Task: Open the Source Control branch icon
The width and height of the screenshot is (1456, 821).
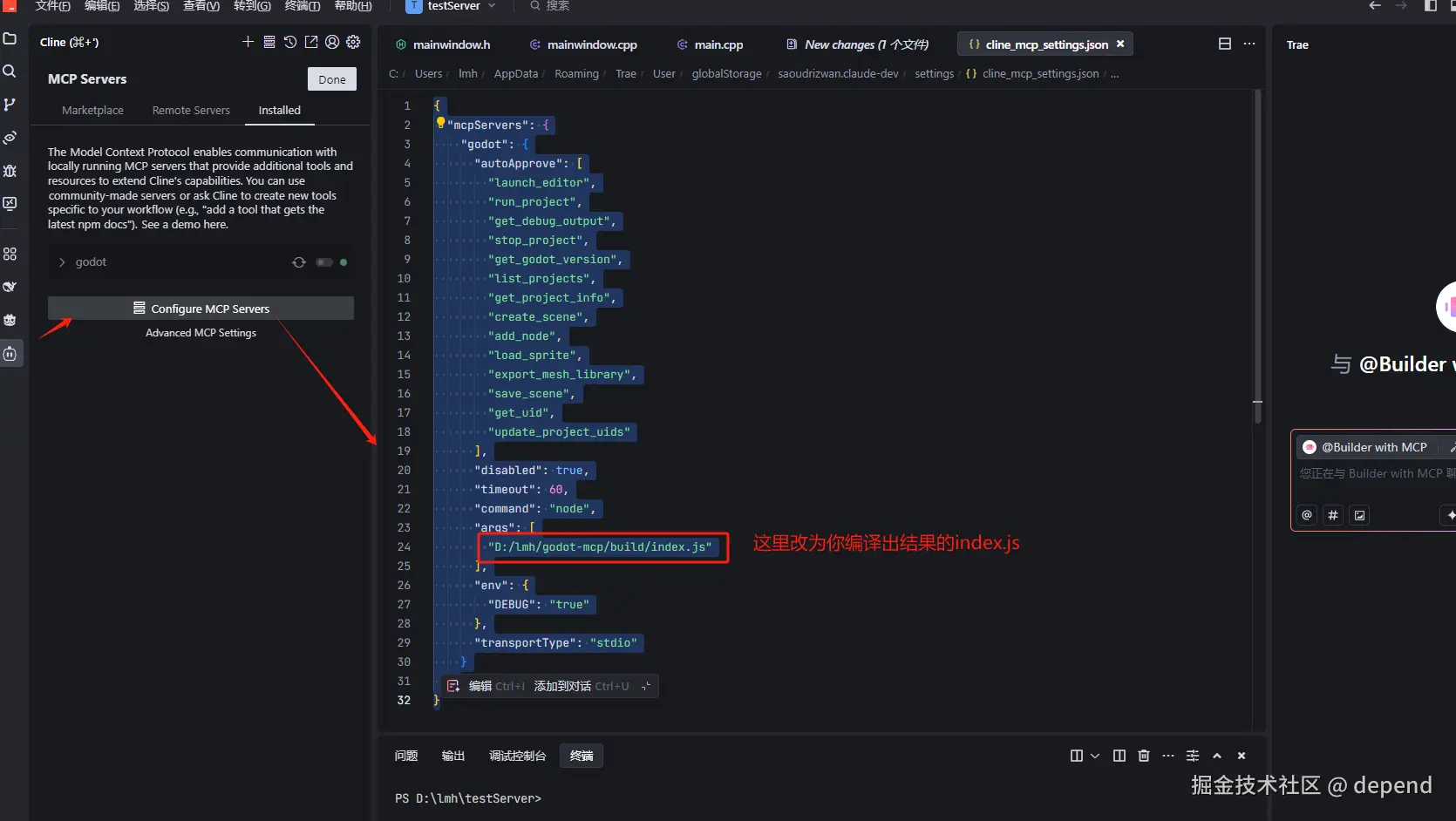Action: (x=10, y=105)
